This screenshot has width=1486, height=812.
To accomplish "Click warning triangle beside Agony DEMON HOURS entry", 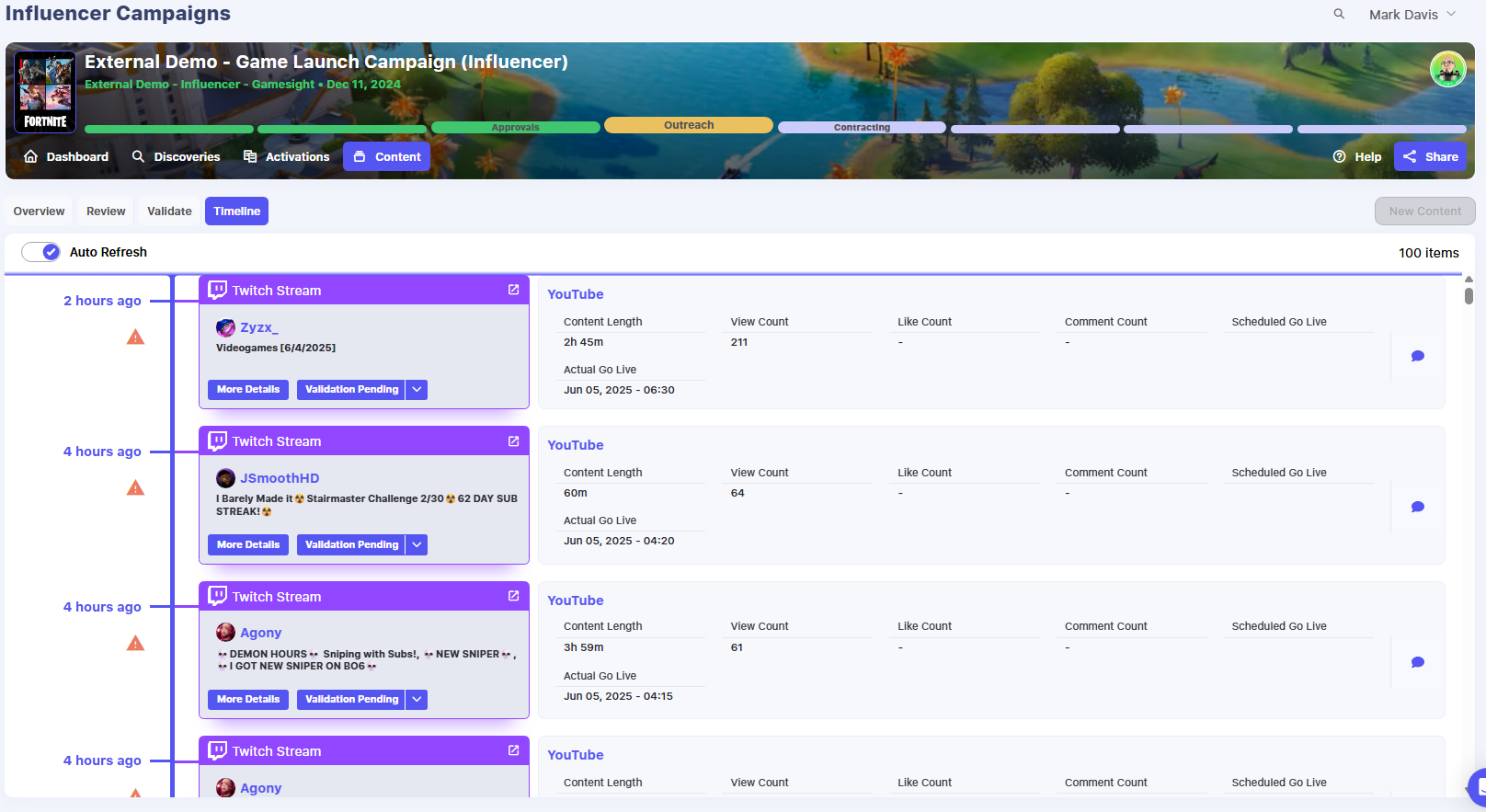I will 135,644.
